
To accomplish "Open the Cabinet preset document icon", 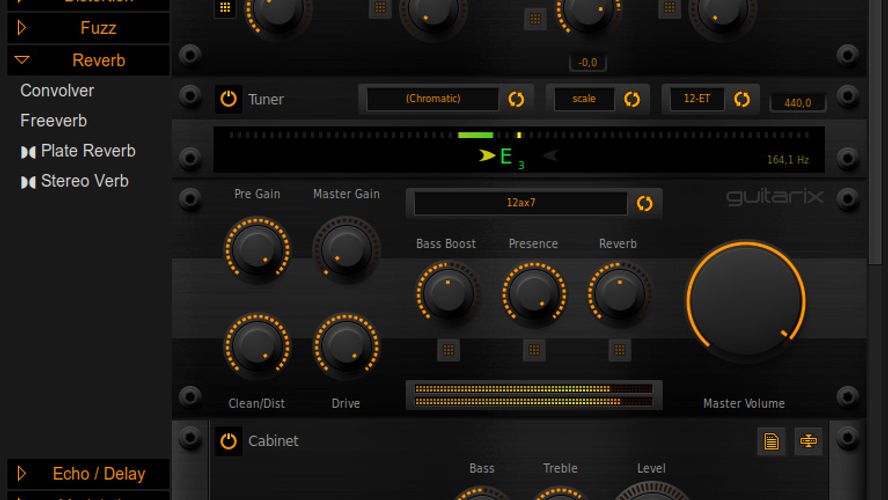I will (x=771, y=441).
